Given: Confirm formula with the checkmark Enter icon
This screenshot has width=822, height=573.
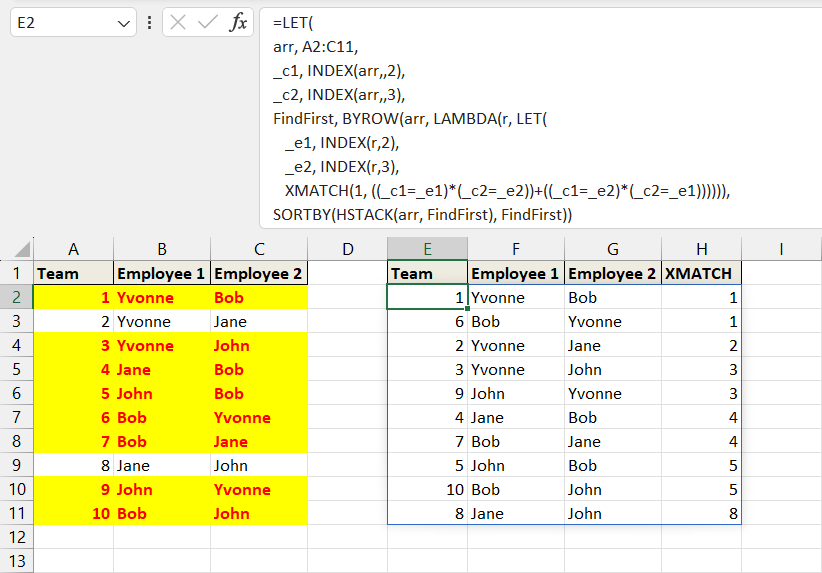Looking at the screenshot, I should (x=208, y=23).
